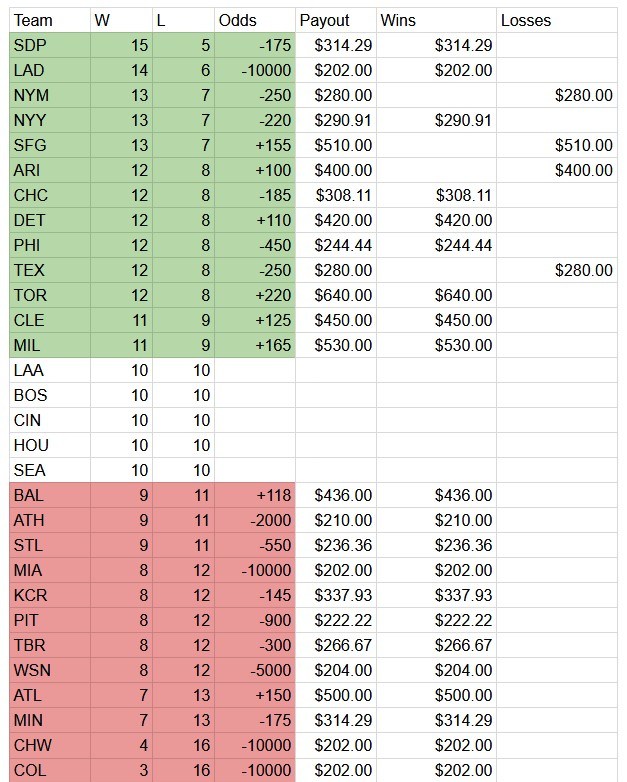Viewport: 627px width, 782px height.
Task: Select the ATH team cell
Action: coord(48,521)
